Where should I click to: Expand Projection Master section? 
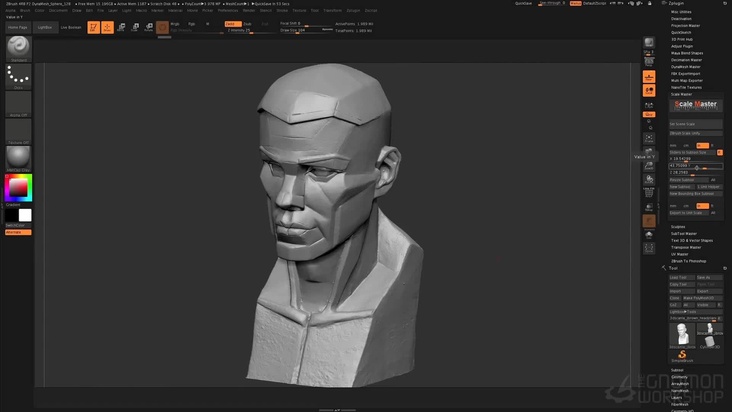(685, 26)
